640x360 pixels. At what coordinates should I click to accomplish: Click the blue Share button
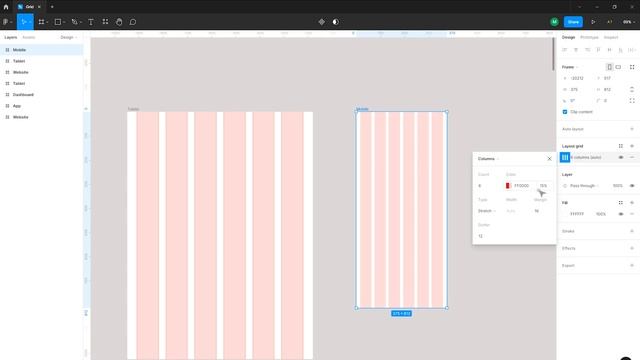pos(573,22)
